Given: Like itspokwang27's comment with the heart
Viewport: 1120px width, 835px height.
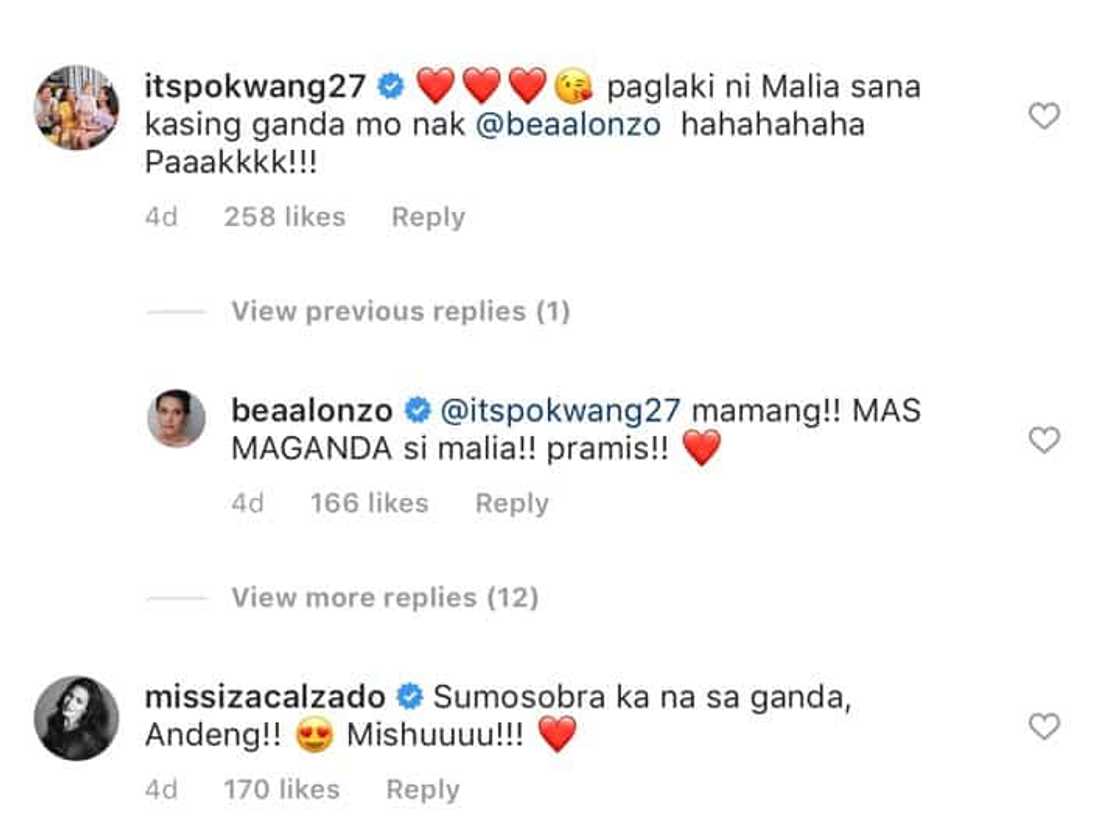Looking at the screenshot, I should coord(1043,117).
